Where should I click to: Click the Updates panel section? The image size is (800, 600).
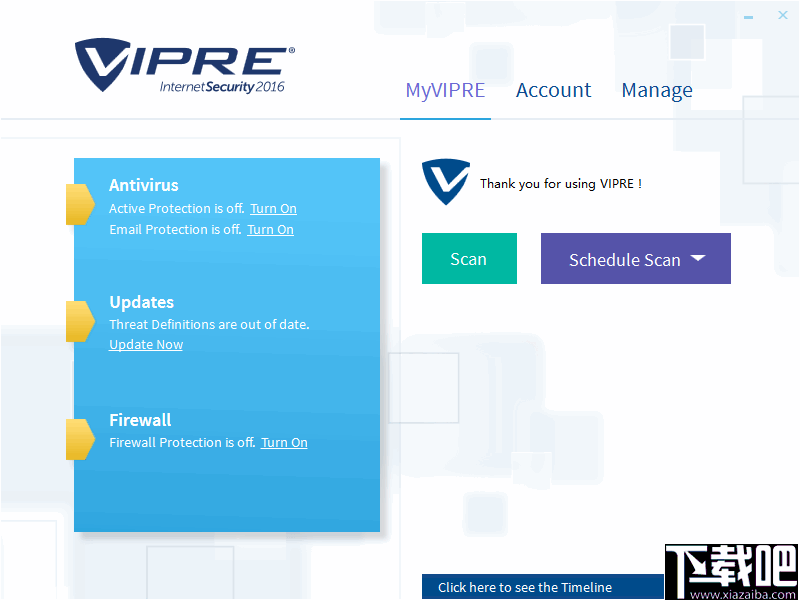click(x=141, y=302)
